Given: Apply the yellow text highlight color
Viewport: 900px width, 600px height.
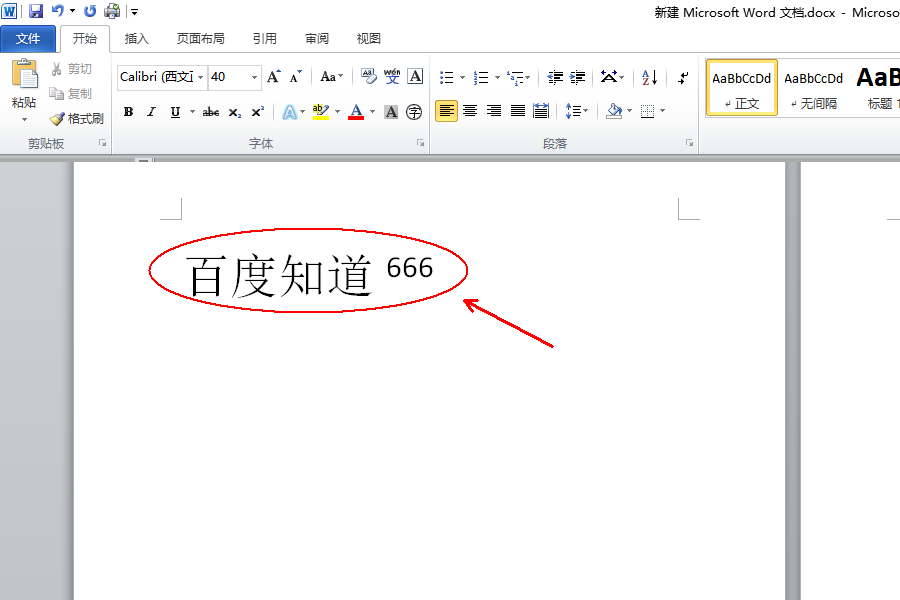Looking at the screenshot, I should [321, 112].
